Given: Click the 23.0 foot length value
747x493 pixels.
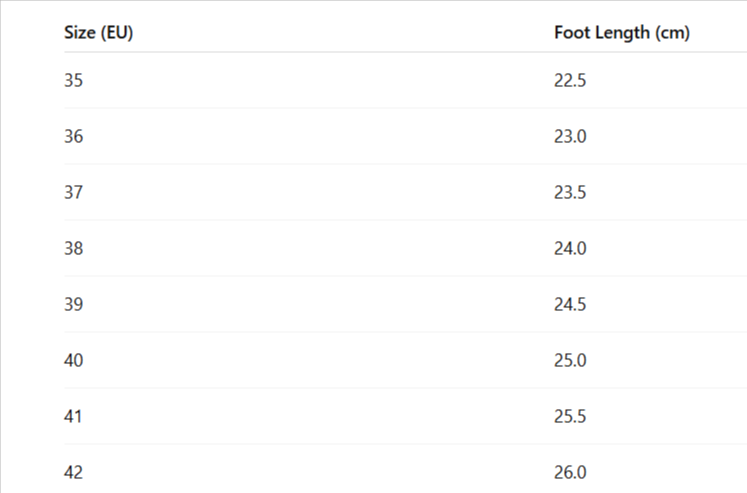Looking at the screenshot, I should point(570,136).
